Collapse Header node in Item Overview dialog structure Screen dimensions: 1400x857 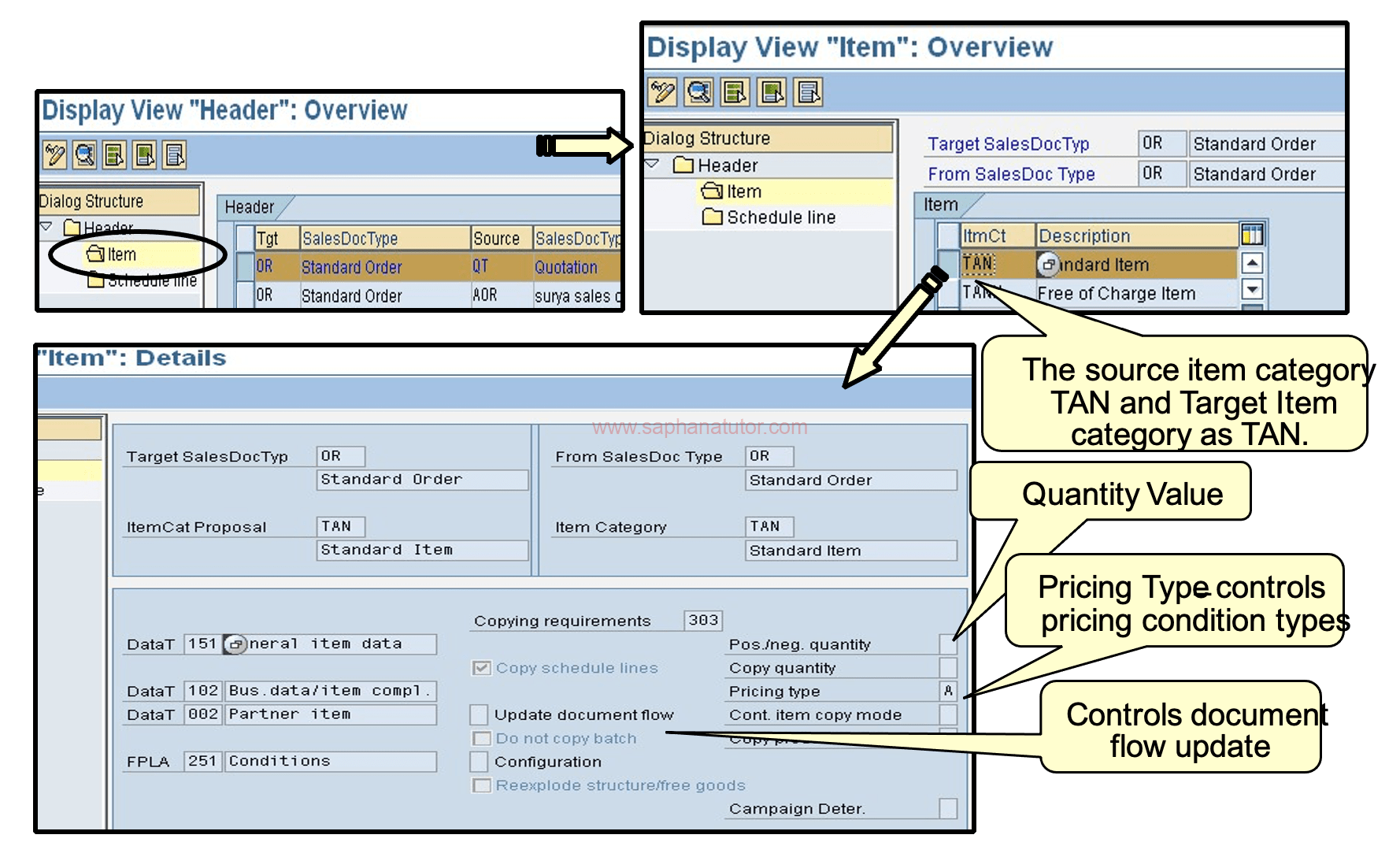(x=652, y=165)
